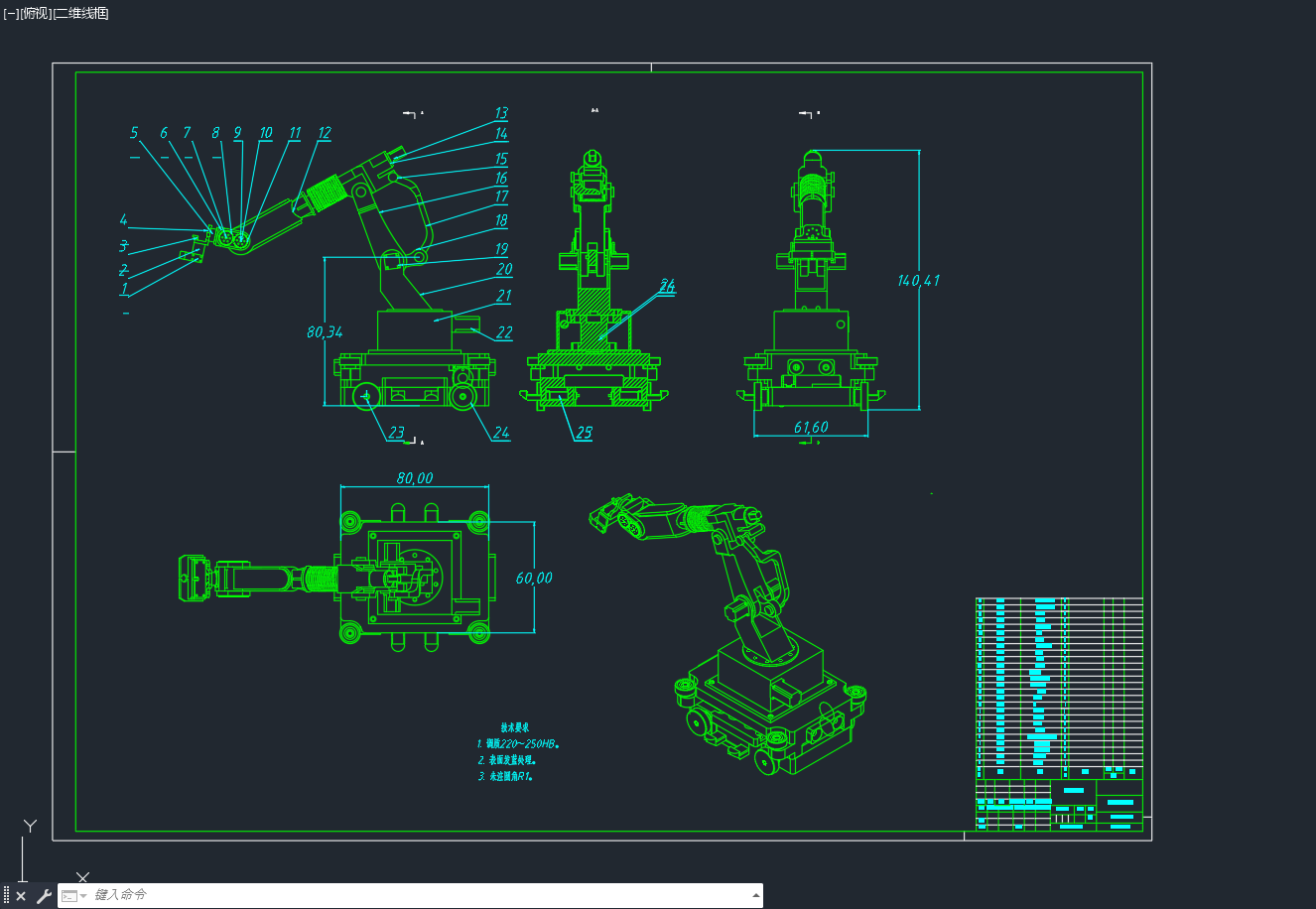The width and height of the screenshot is (1316, 909).
Task: Select part callout number 22
Action: pos(504,332)
